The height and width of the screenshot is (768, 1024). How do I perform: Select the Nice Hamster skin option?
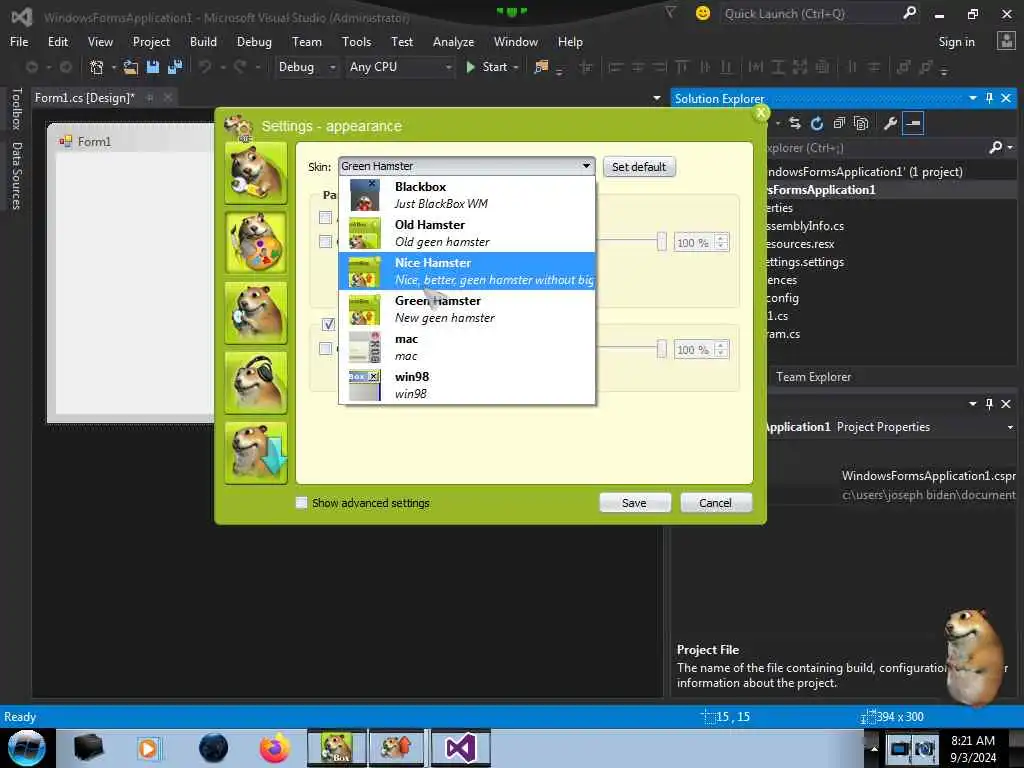click(x=467, y=271)
